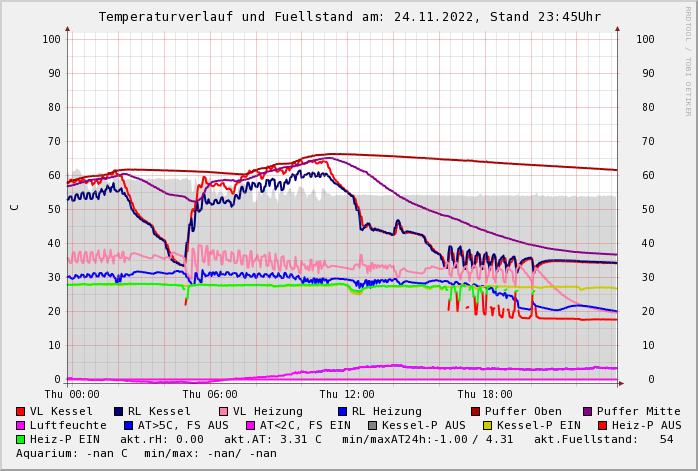Click the akt.Fuellstand value text
Image resolution: width=698 pixels, height=471 pixels.
coord(608,439)
